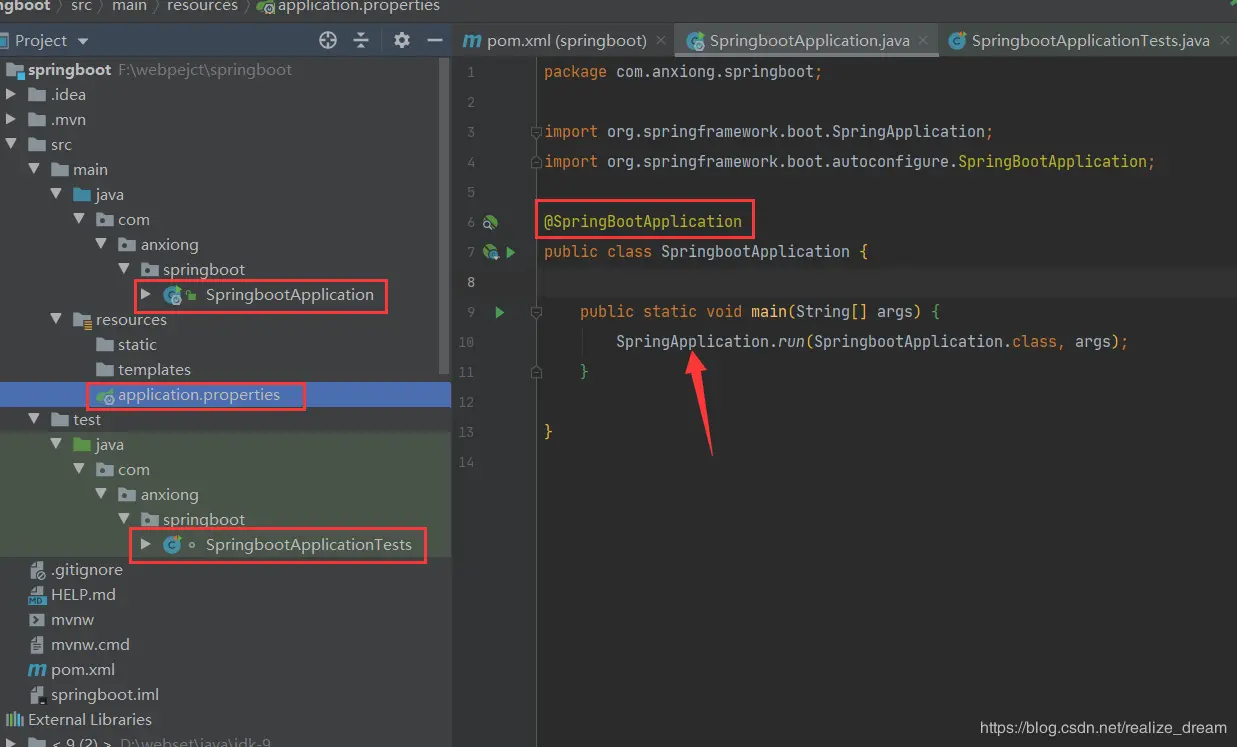Open the Project view dropdown
This screenshot has width=1237, height=747.
83,41
